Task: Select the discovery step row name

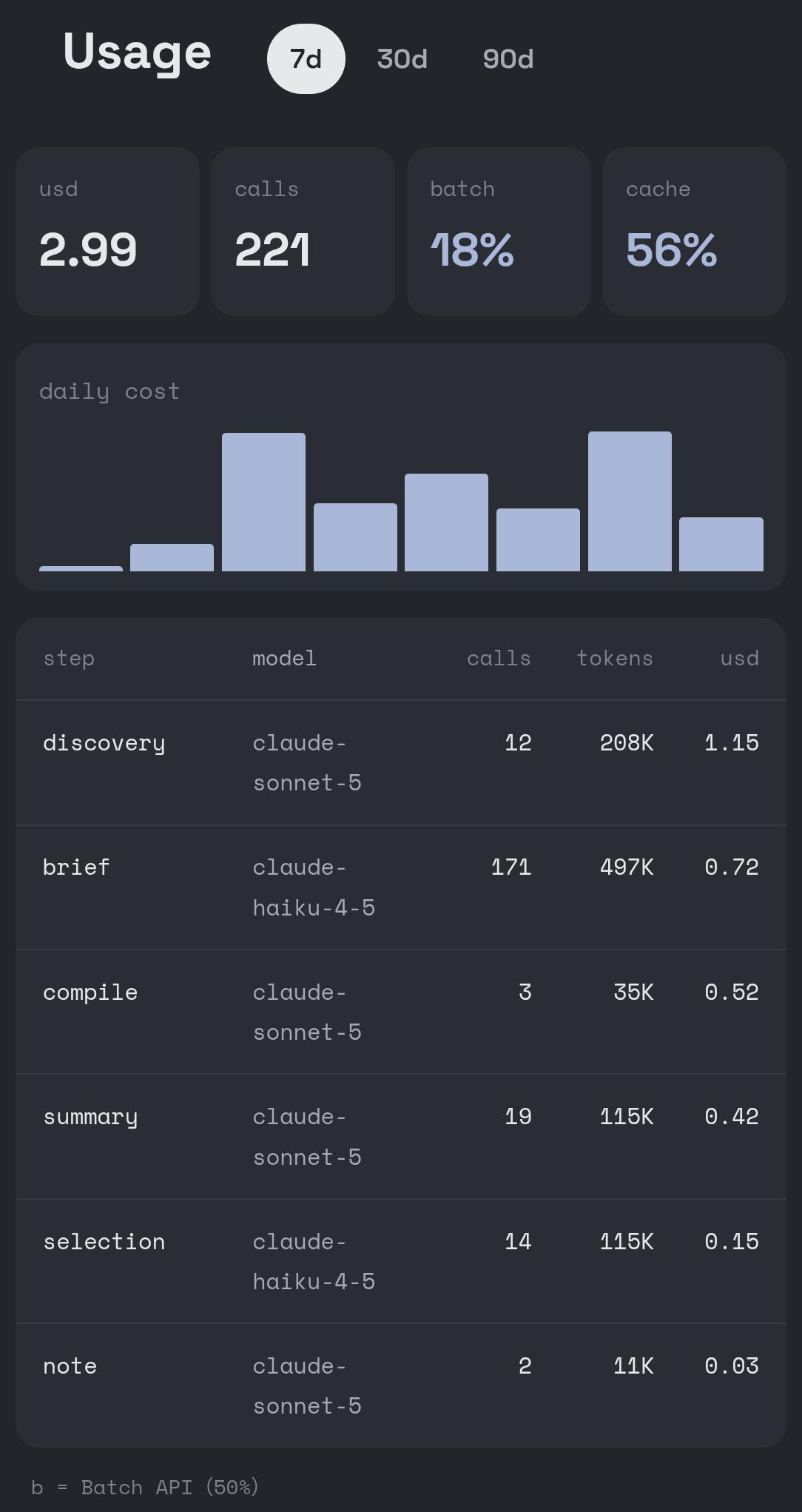Action: coord(104,742)
